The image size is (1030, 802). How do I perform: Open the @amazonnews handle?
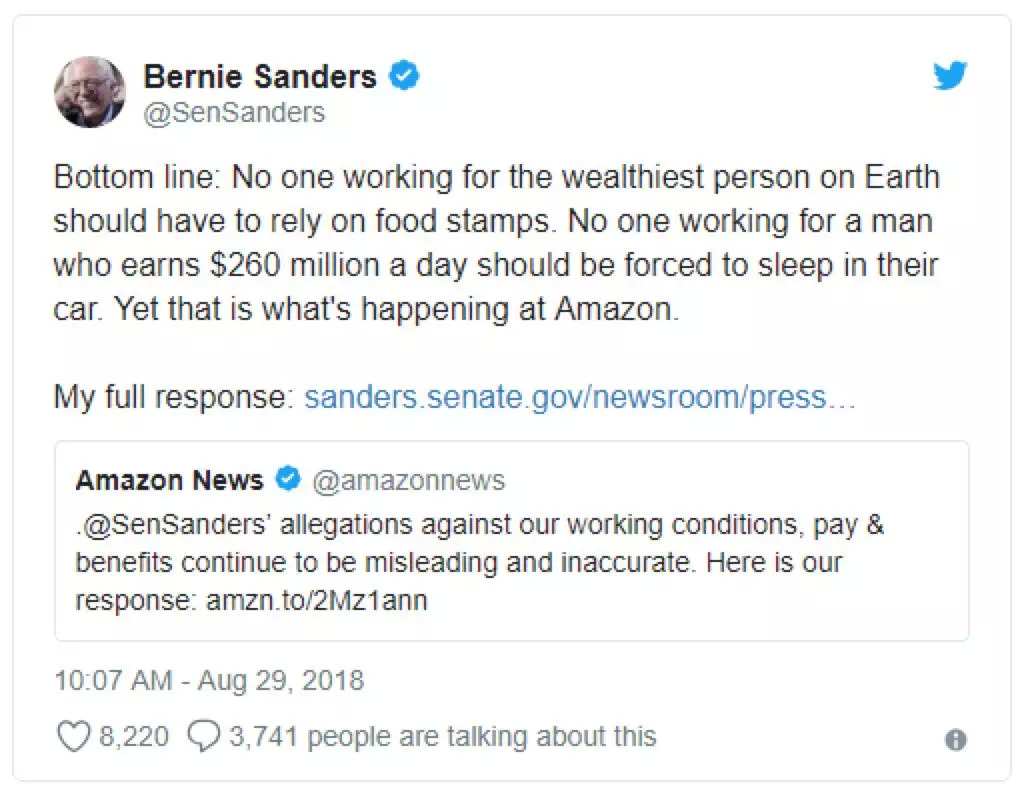[x=409, y=481]
